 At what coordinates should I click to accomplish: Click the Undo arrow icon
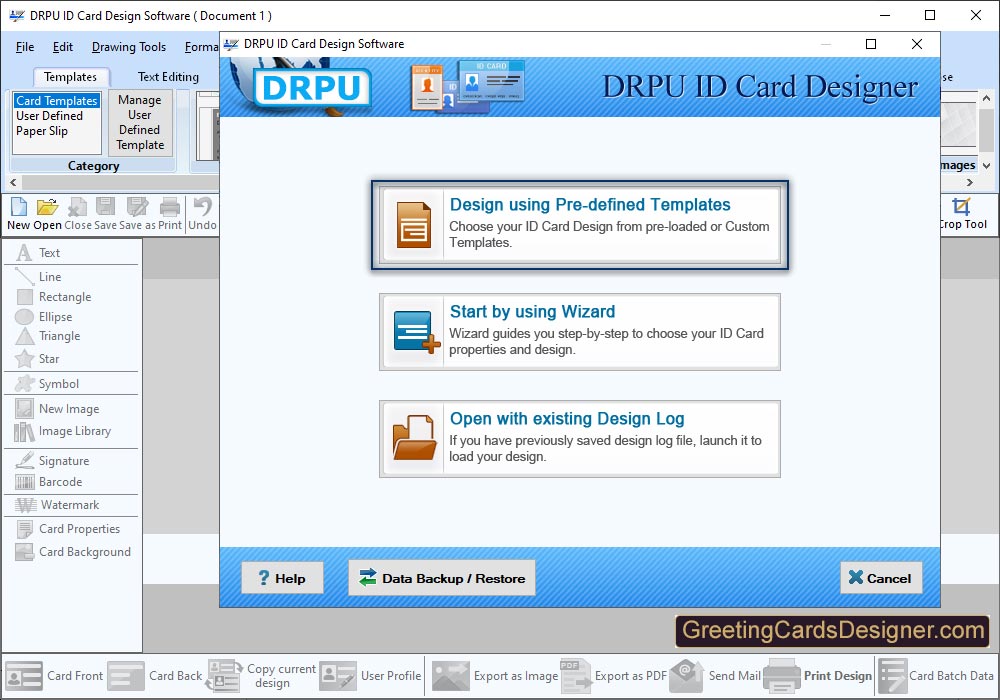point(202,207)
